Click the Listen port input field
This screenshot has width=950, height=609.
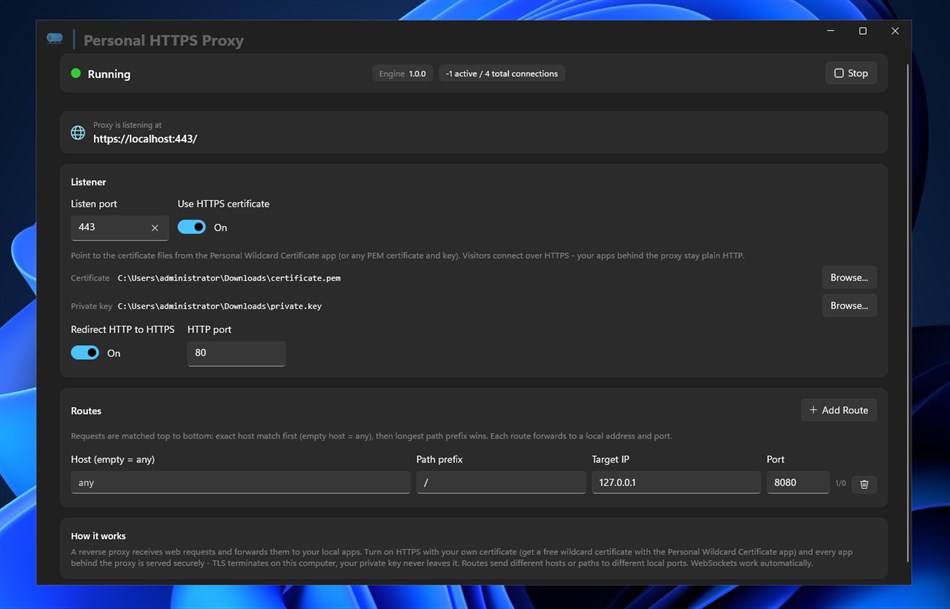click(x=119, y=228)
